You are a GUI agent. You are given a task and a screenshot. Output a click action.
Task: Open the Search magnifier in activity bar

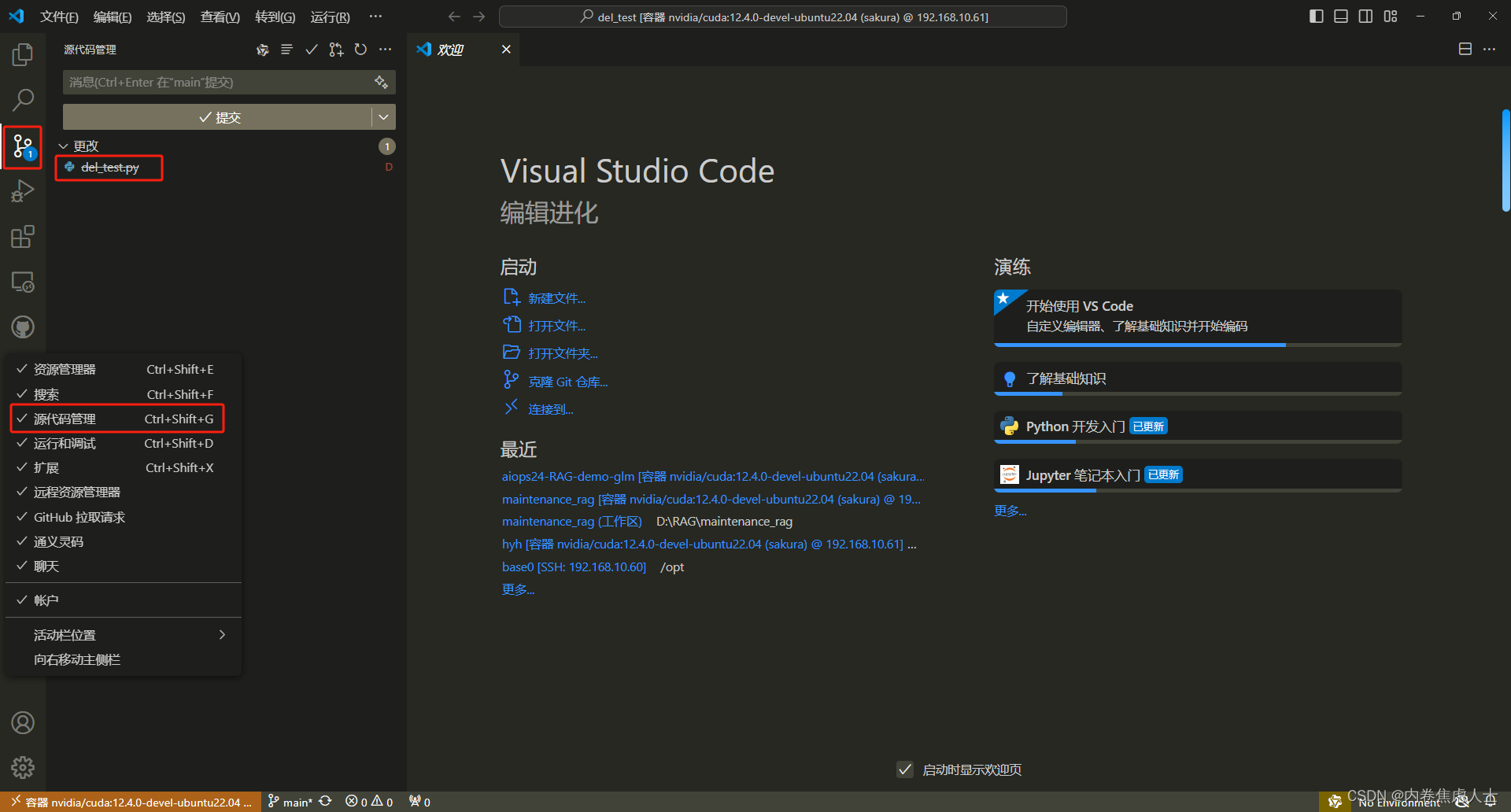[x=23, y=100]
